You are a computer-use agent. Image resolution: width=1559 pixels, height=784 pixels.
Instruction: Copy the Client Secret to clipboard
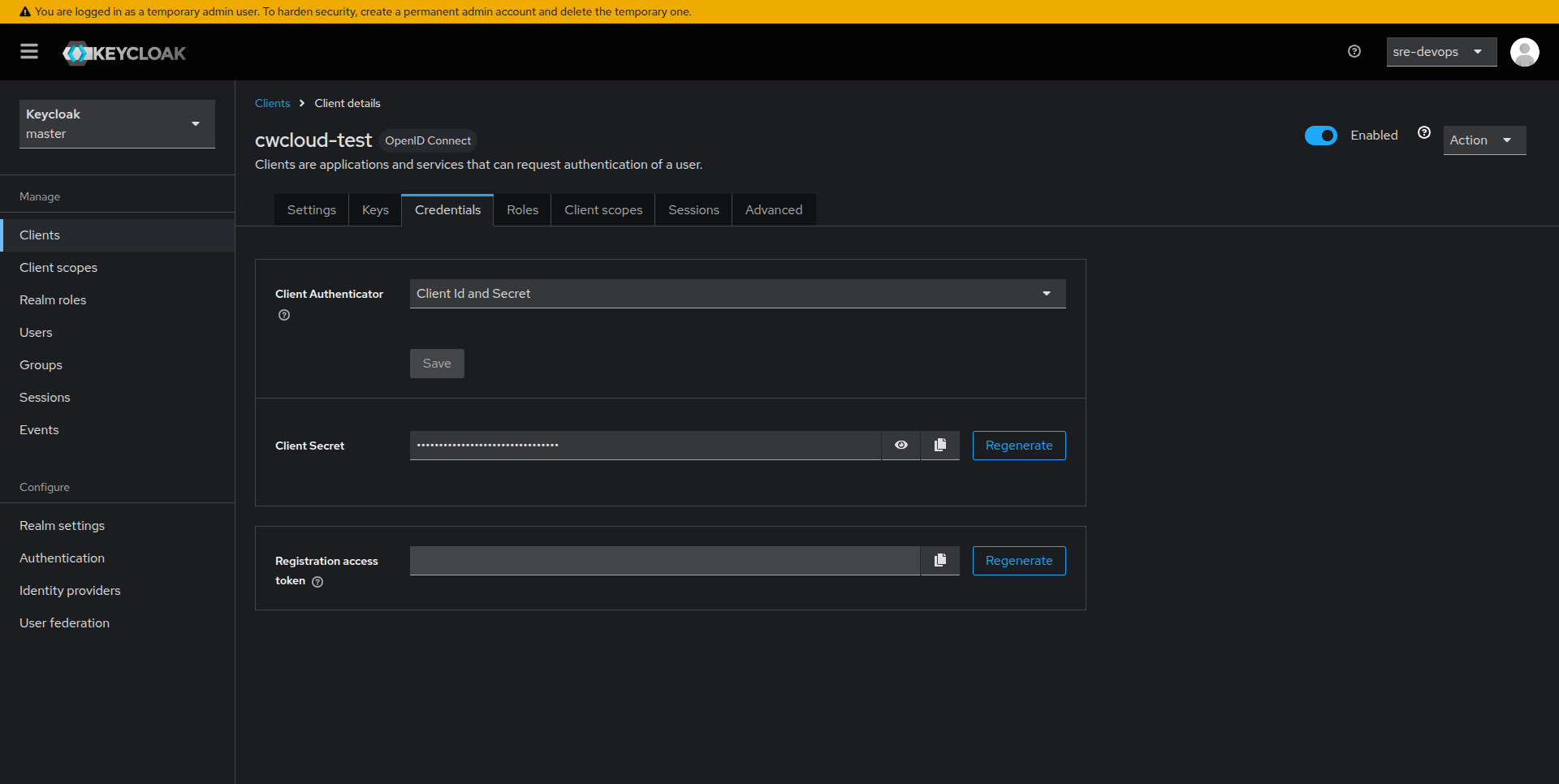[940, 445]
